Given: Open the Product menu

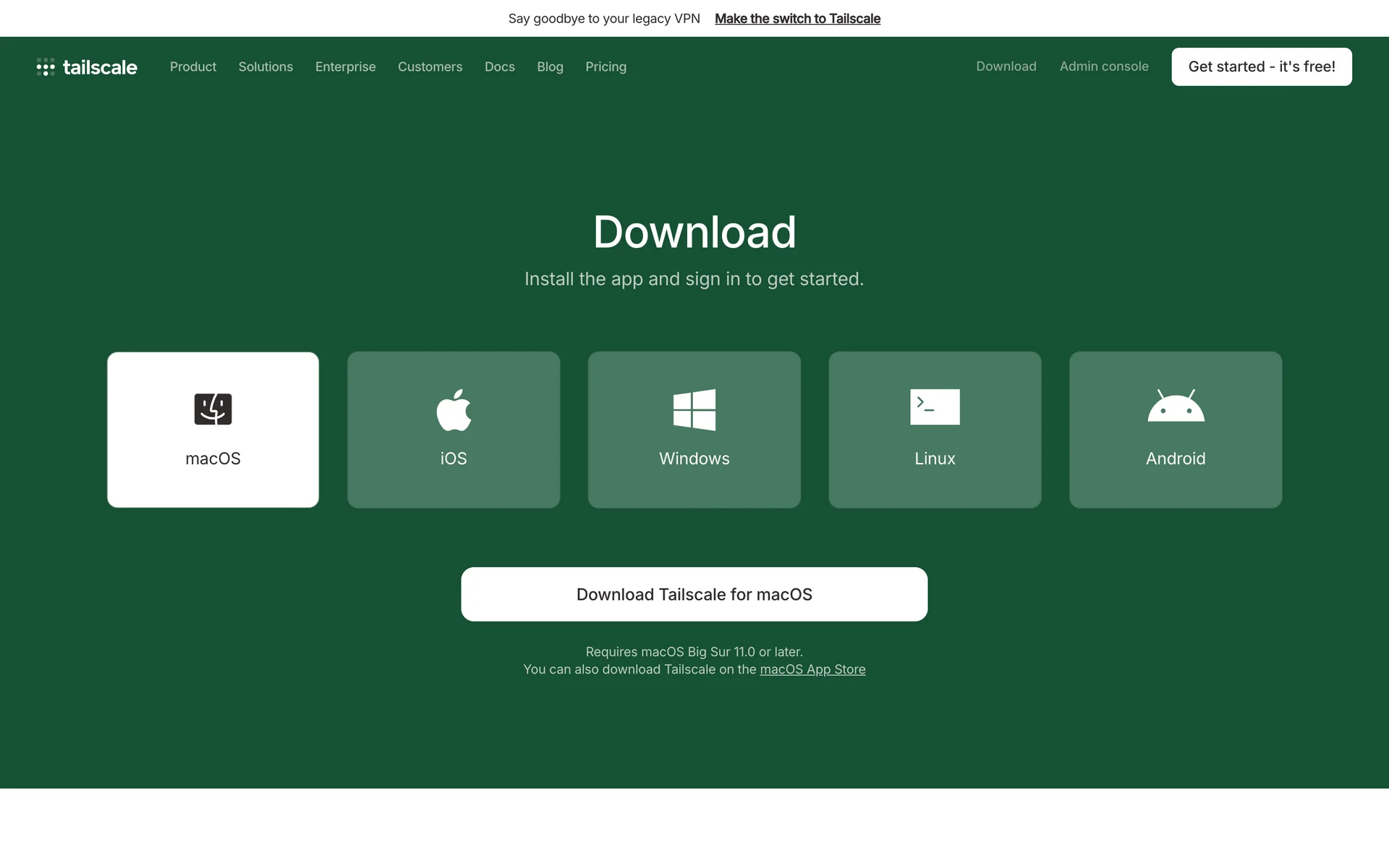Looking at the screenshot, I should [x=193, y=67].
